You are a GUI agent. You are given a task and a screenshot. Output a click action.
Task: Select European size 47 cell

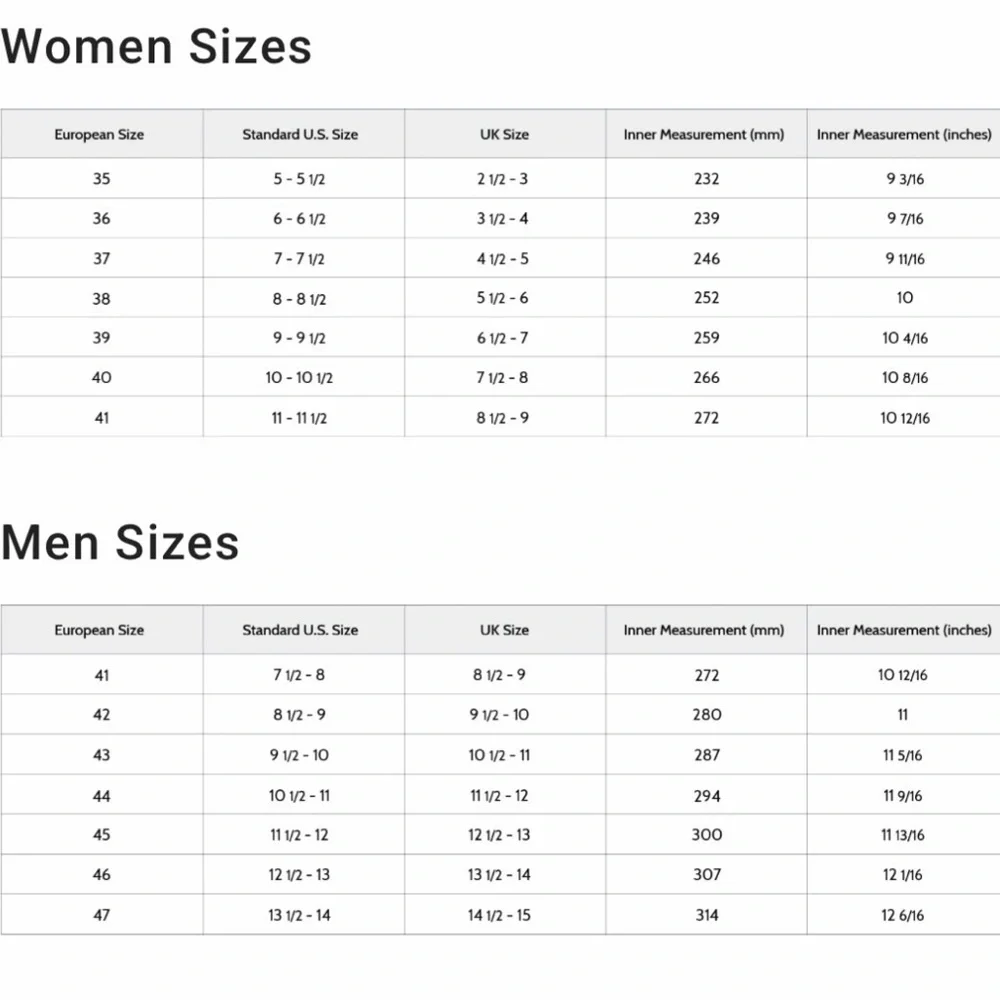[101, 915]
